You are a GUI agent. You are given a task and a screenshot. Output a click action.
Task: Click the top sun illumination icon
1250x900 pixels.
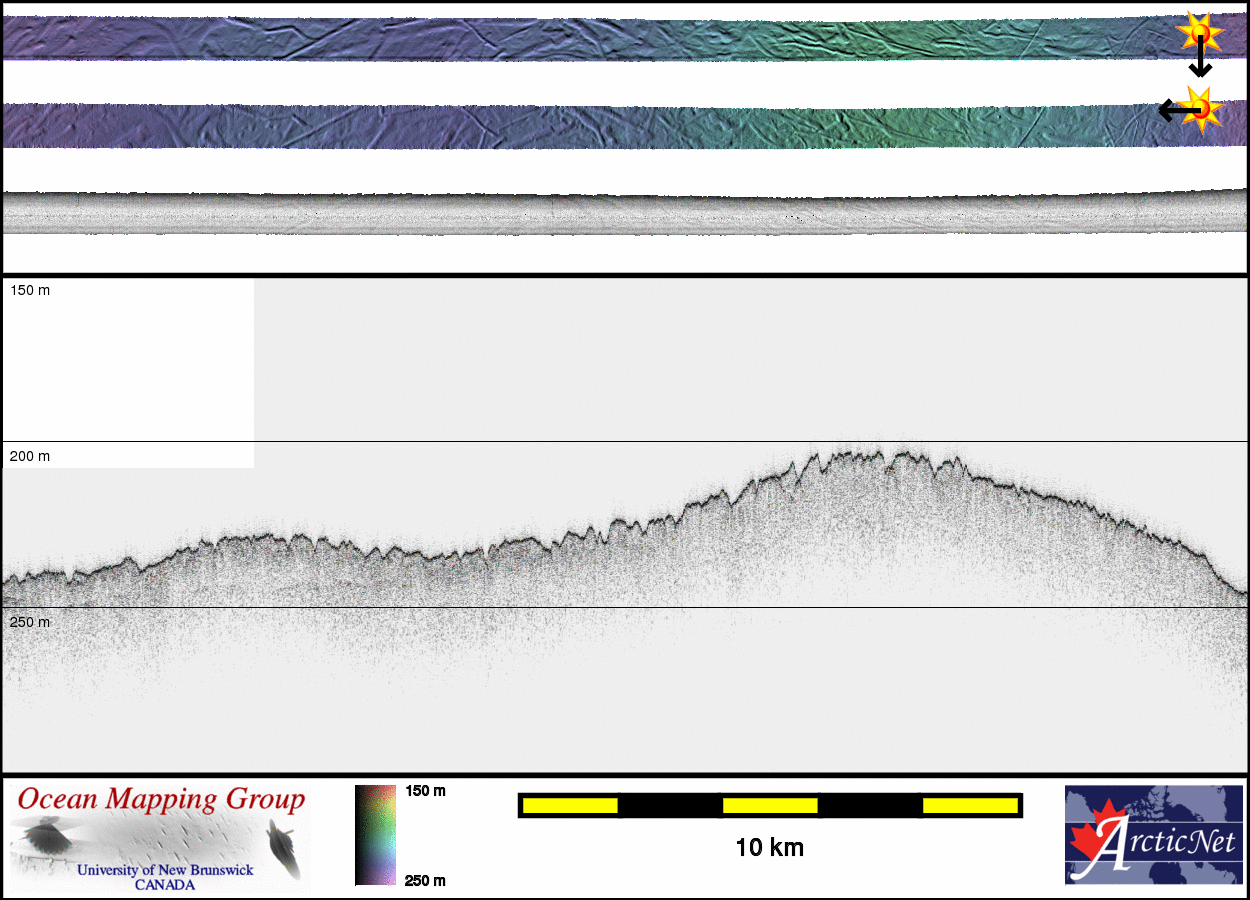click(1199, 34)
